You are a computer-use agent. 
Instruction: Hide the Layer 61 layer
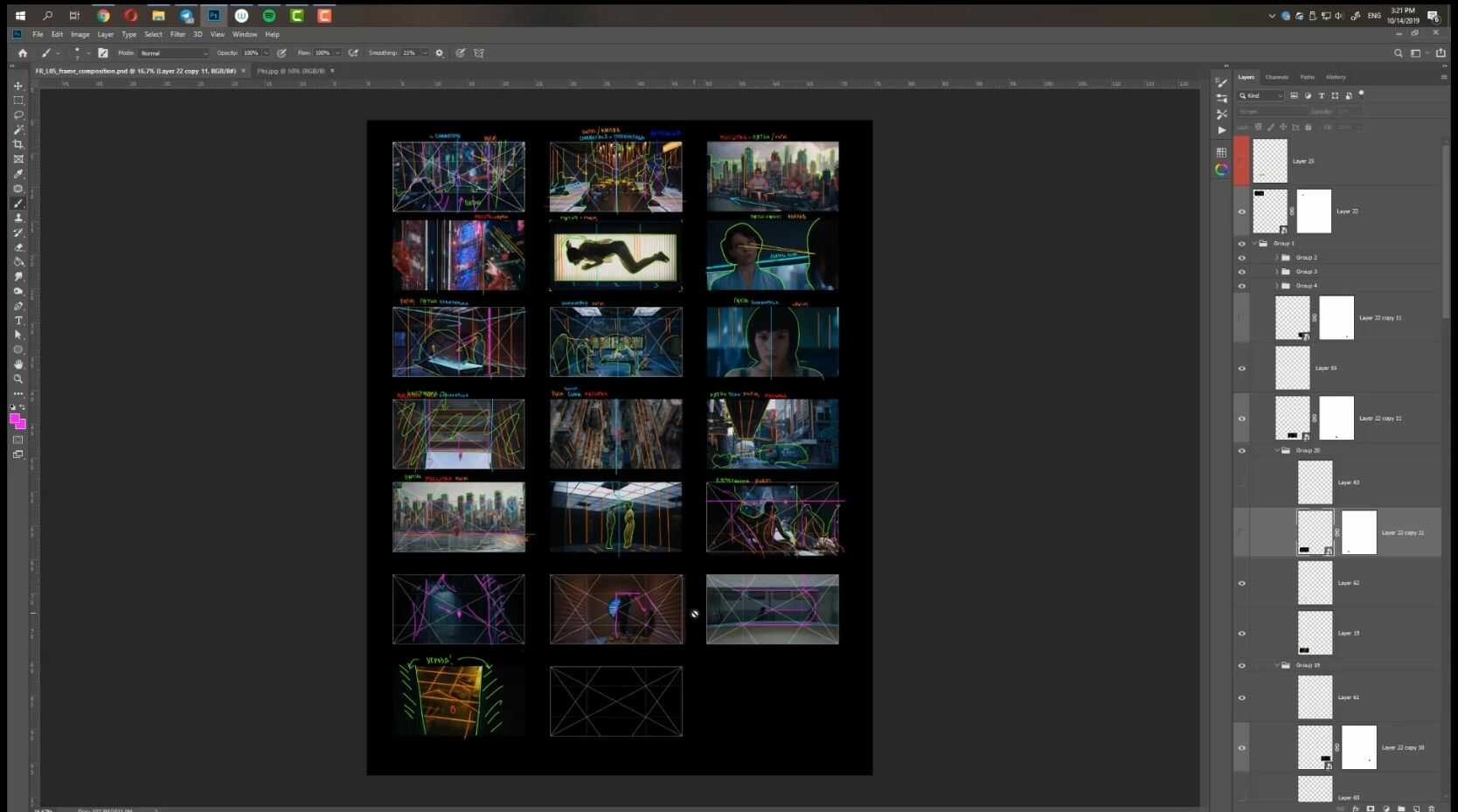[x=1241, y=697]
